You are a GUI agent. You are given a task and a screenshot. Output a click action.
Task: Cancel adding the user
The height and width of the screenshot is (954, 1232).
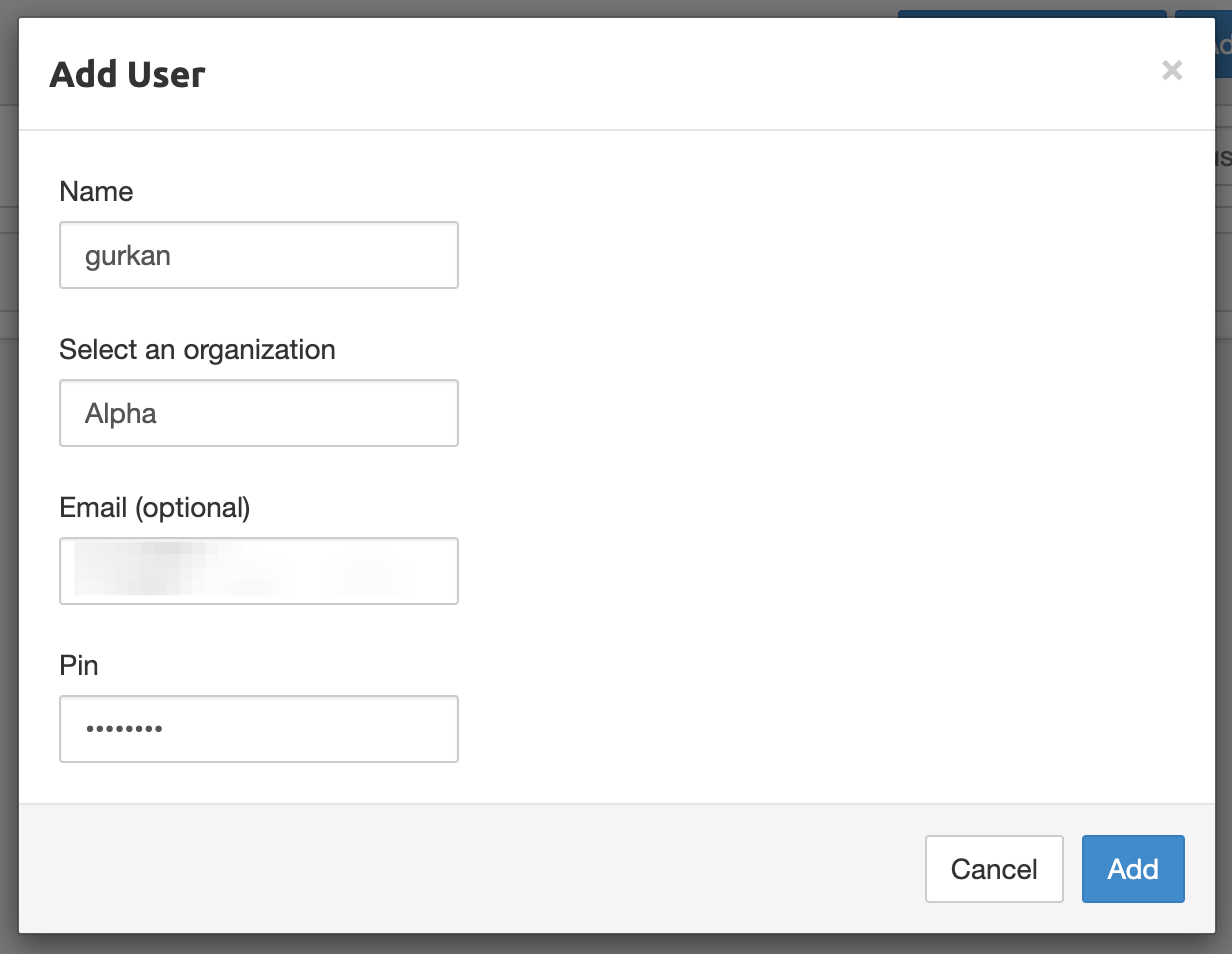(x=994, y=869)
